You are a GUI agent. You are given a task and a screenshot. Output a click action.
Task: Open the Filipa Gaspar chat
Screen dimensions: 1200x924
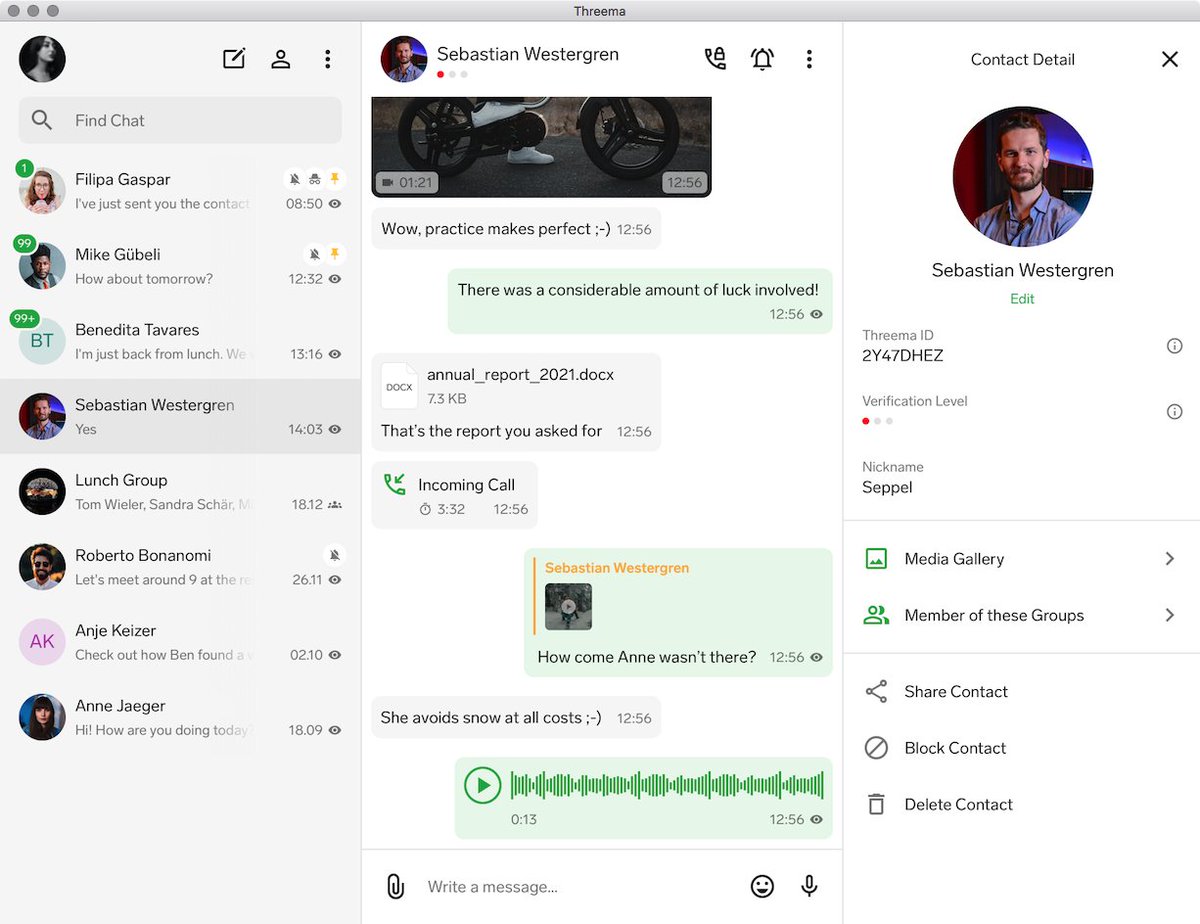click(180, 191)
